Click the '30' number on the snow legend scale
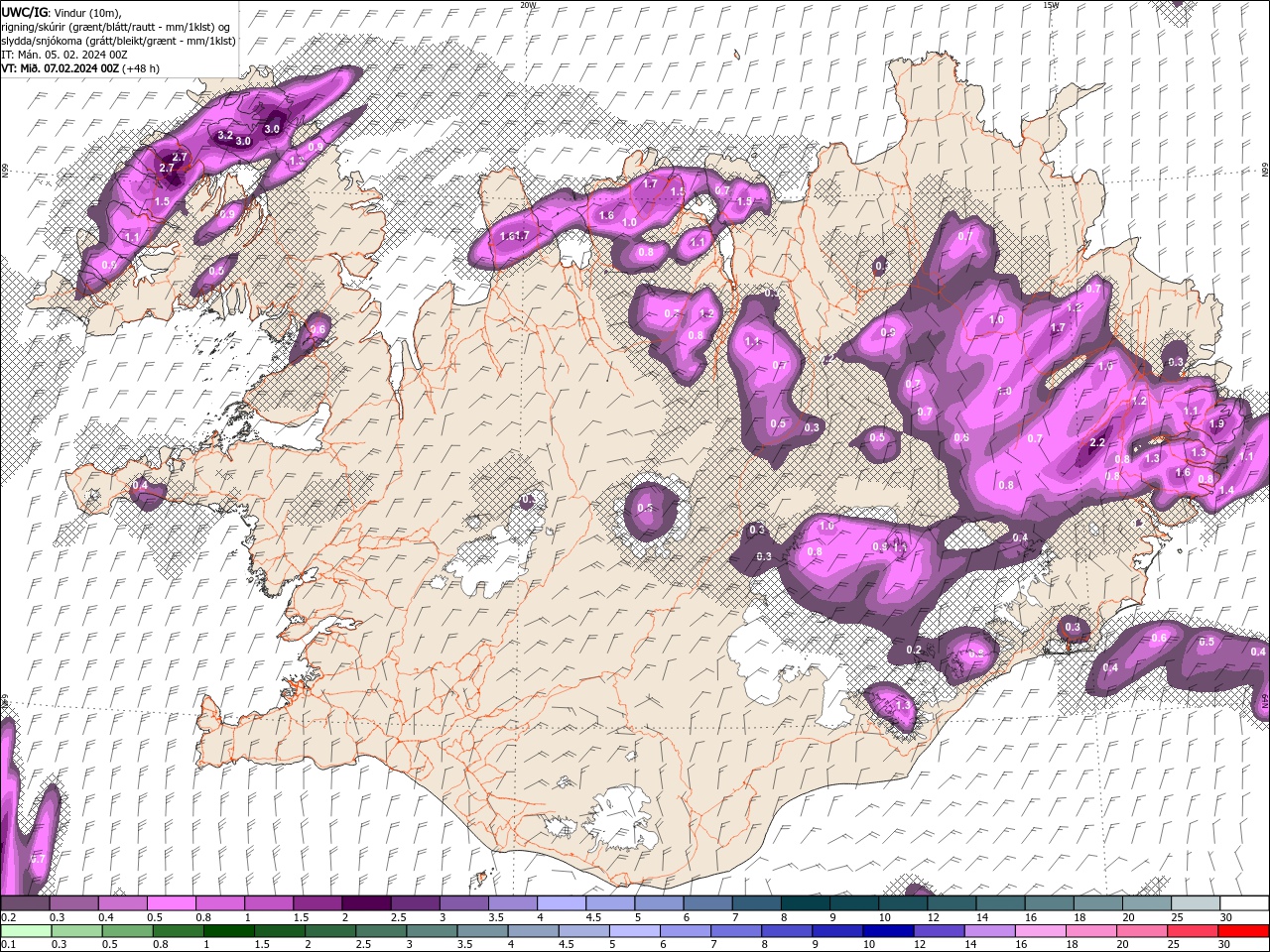 point(1226,917)
